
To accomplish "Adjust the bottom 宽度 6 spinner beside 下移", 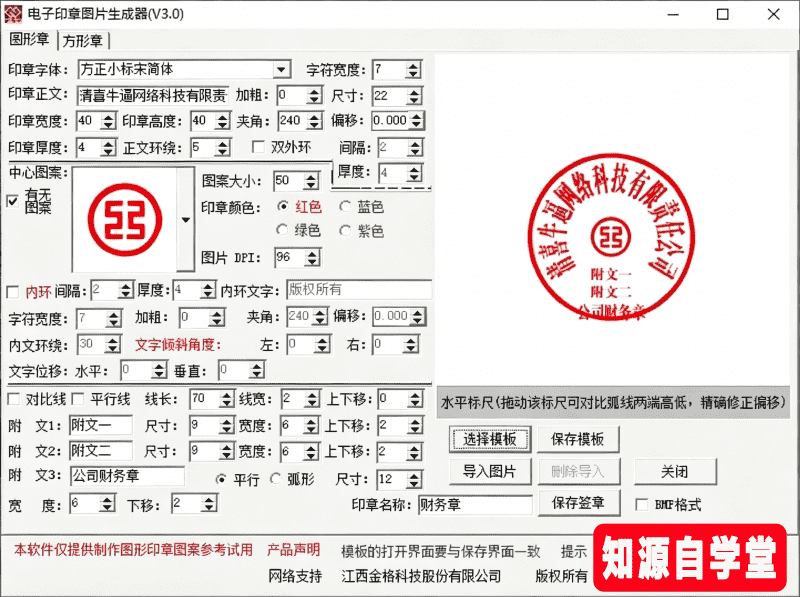I will 107,504.
